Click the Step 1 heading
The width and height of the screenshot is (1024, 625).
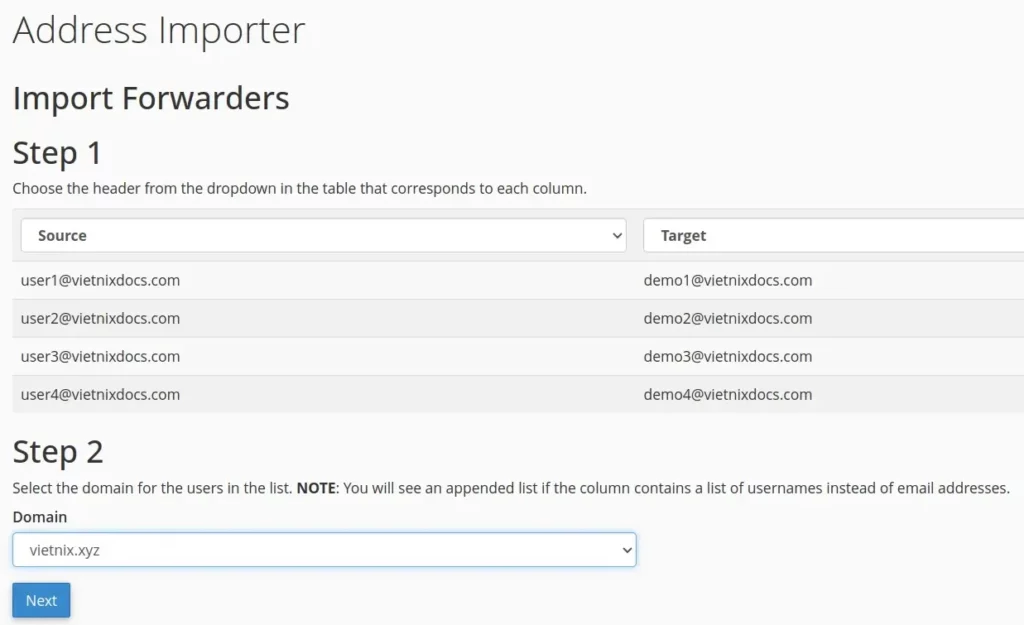pyautogui.click(x=57, y=153)
